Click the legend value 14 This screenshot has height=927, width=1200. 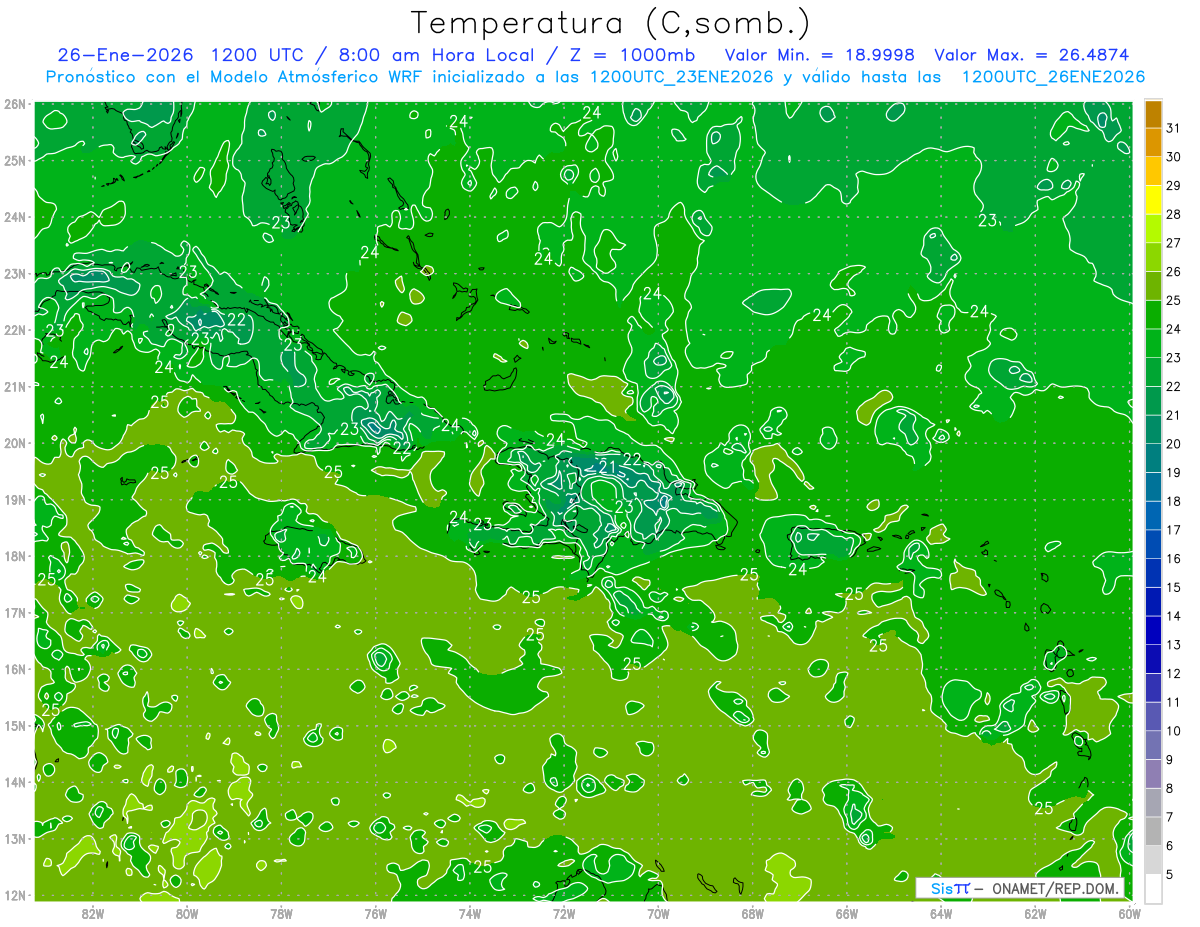(1173, 616)
